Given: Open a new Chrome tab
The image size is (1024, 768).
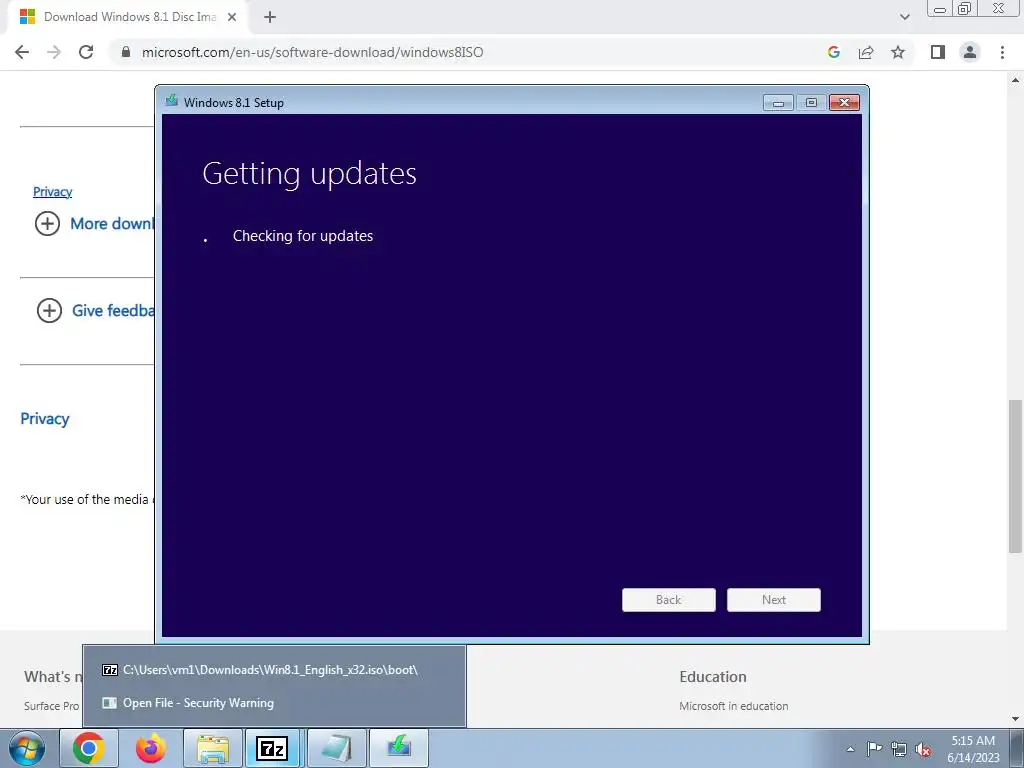Looking at the screenshot, I should (270, 17).
